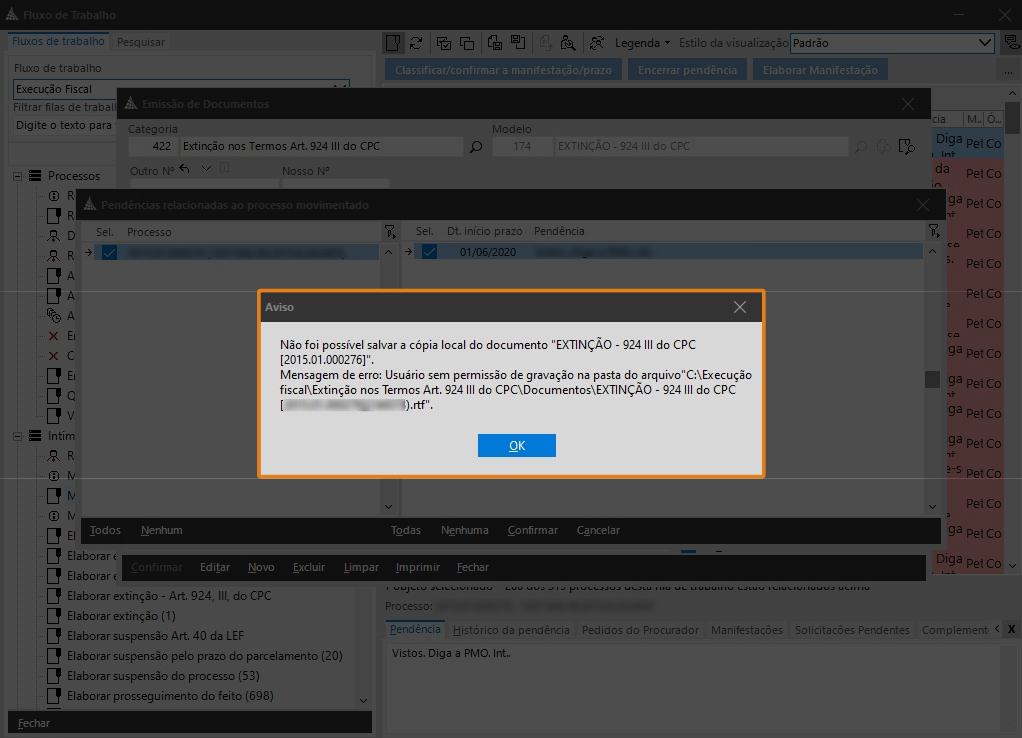
Task: Click the Encerrar pendência button
Action: pyautogui.click(x=687, y=70)
